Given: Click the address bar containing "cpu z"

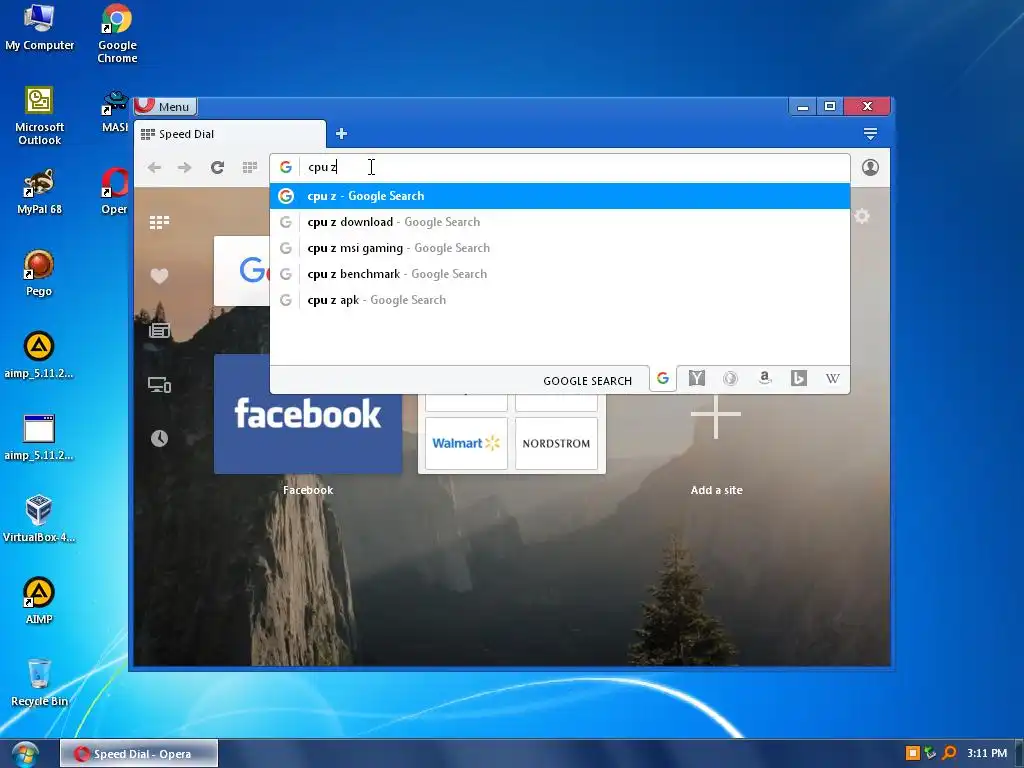Looking at the screenshot, I should (x=560, y=167).
